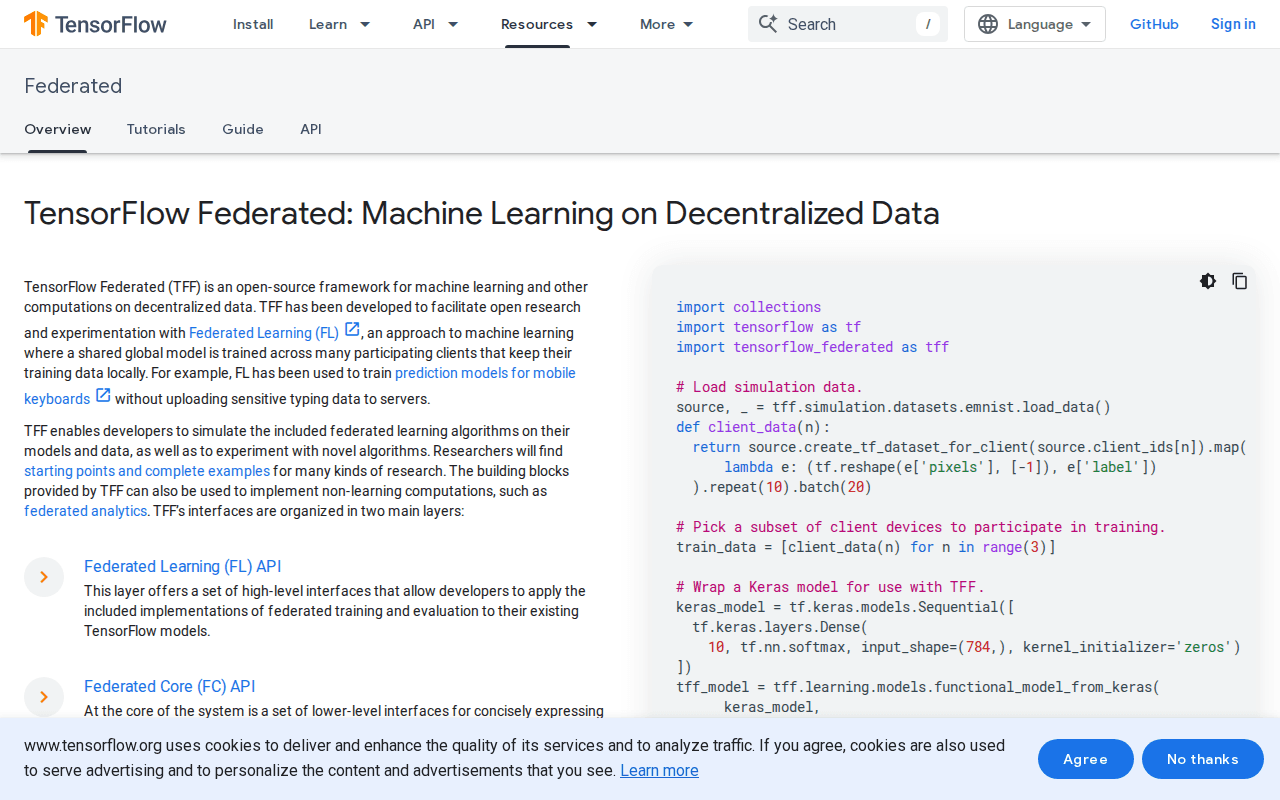Screen dimensions: 1280x800
Task: Copy code sample icon
Action: click(x=1240, y=281)
